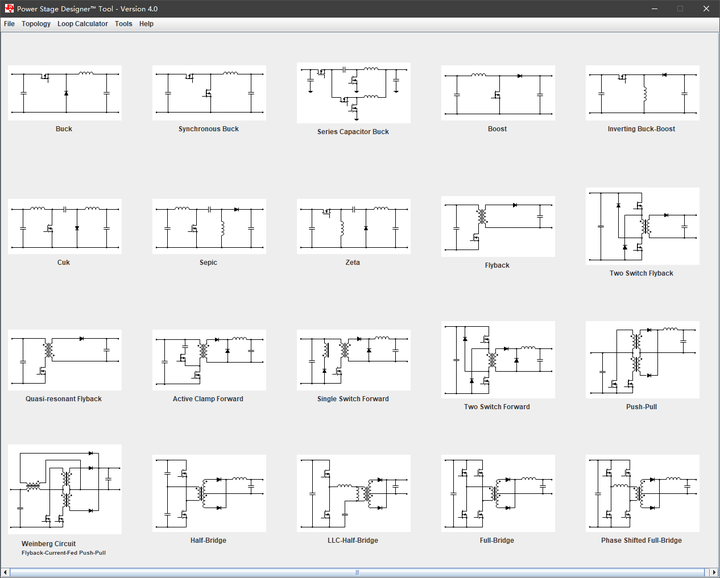Click the Boost label text
Screen dimensions: 720x578
coord(497,129)
